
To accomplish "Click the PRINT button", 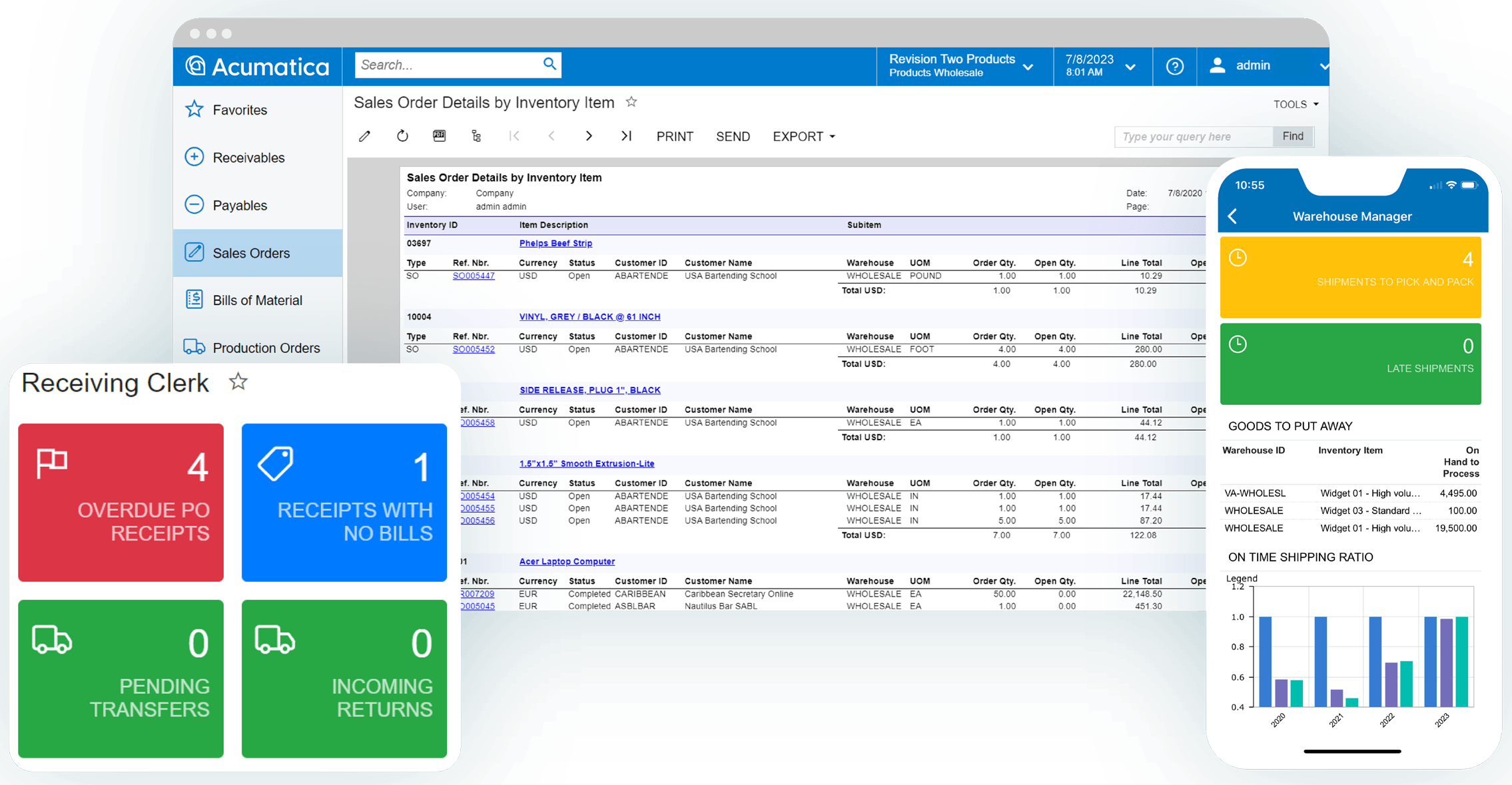I will point(675,136).
